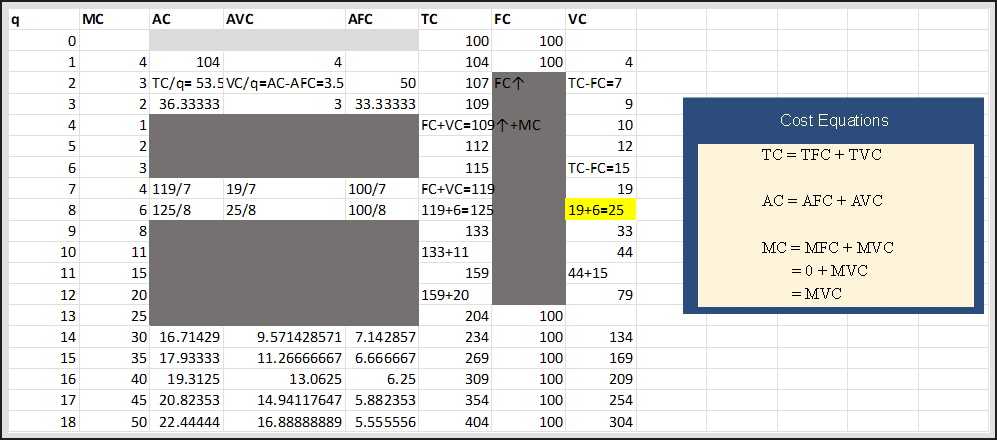Click the AVC value 16.88888889
Viewport: 997px width, 440px height.
coord(284,422)
